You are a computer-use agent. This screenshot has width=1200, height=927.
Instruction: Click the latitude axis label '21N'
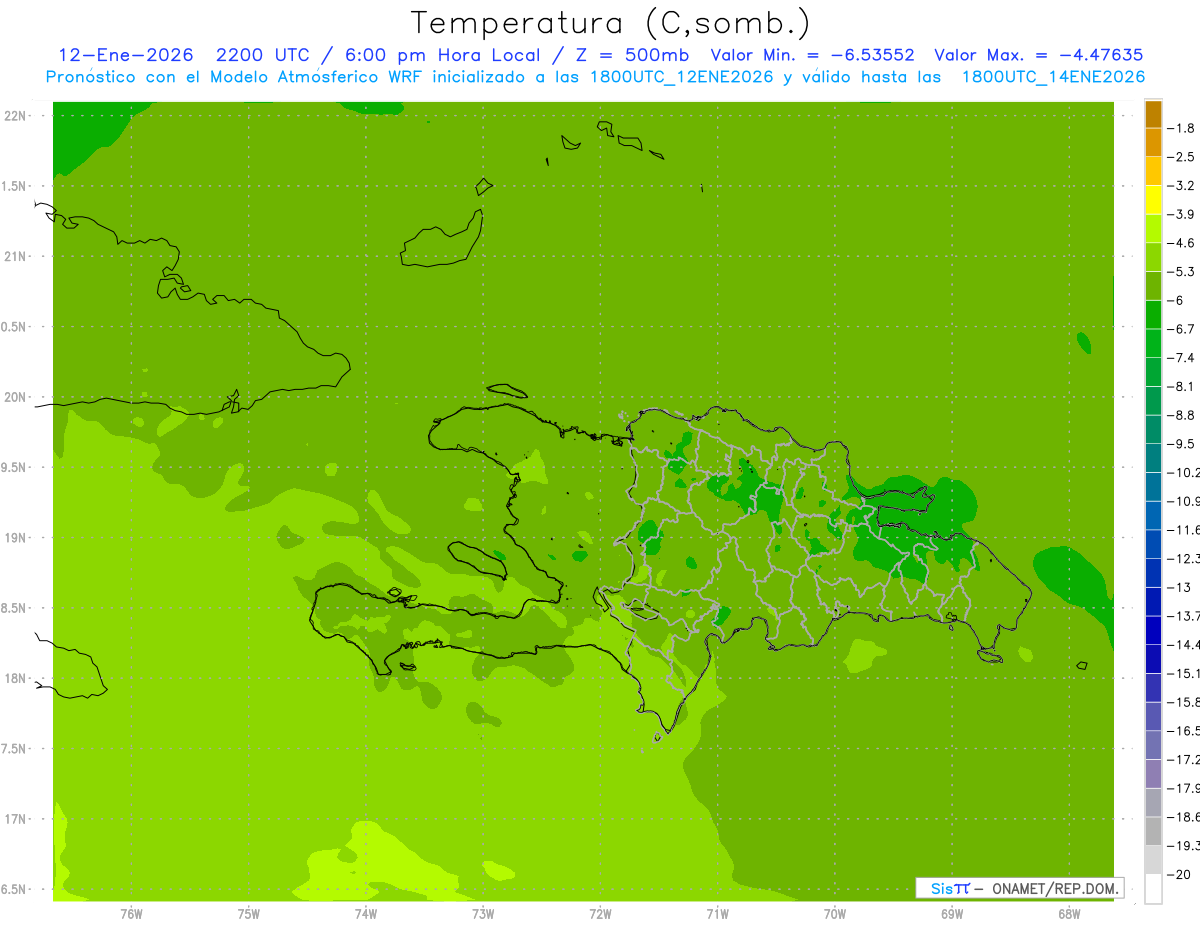point(16,257)
